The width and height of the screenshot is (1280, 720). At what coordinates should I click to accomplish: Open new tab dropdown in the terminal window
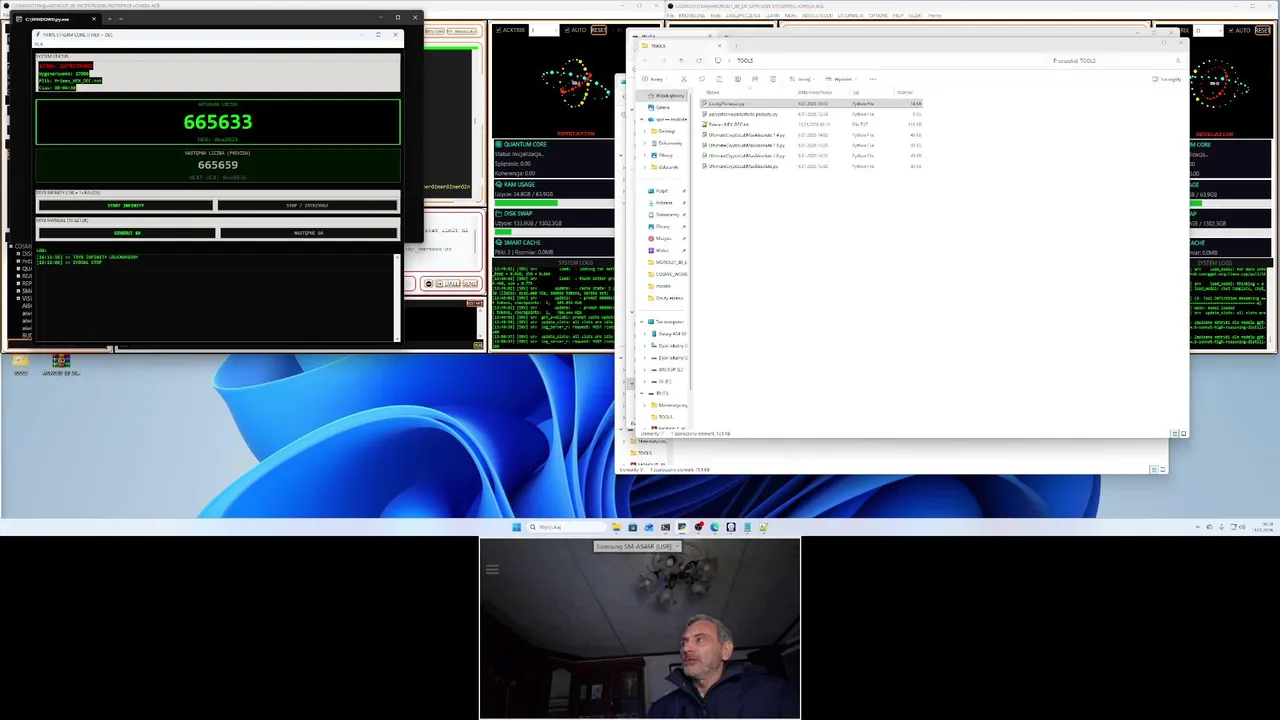point(121,18)
